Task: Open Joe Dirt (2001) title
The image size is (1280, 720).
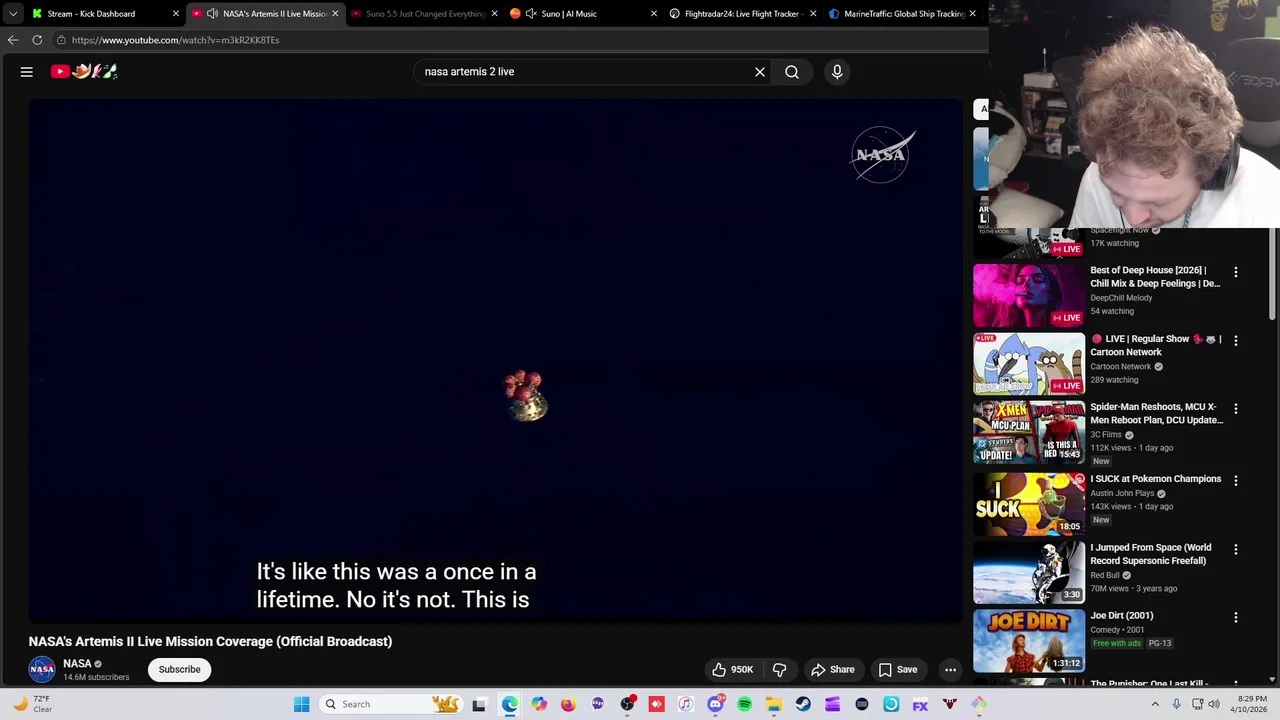Action: click(x=1121, y=616)
